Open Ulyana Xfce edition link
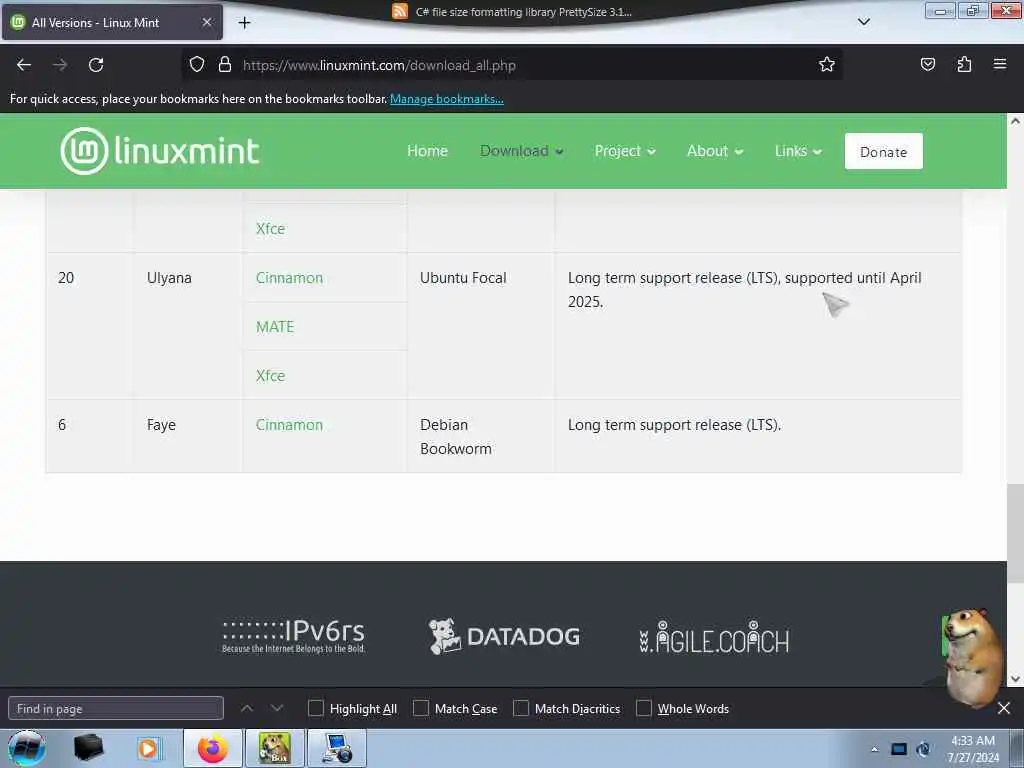This screenshot has height=768, width=1024. (x=270, y=376)
